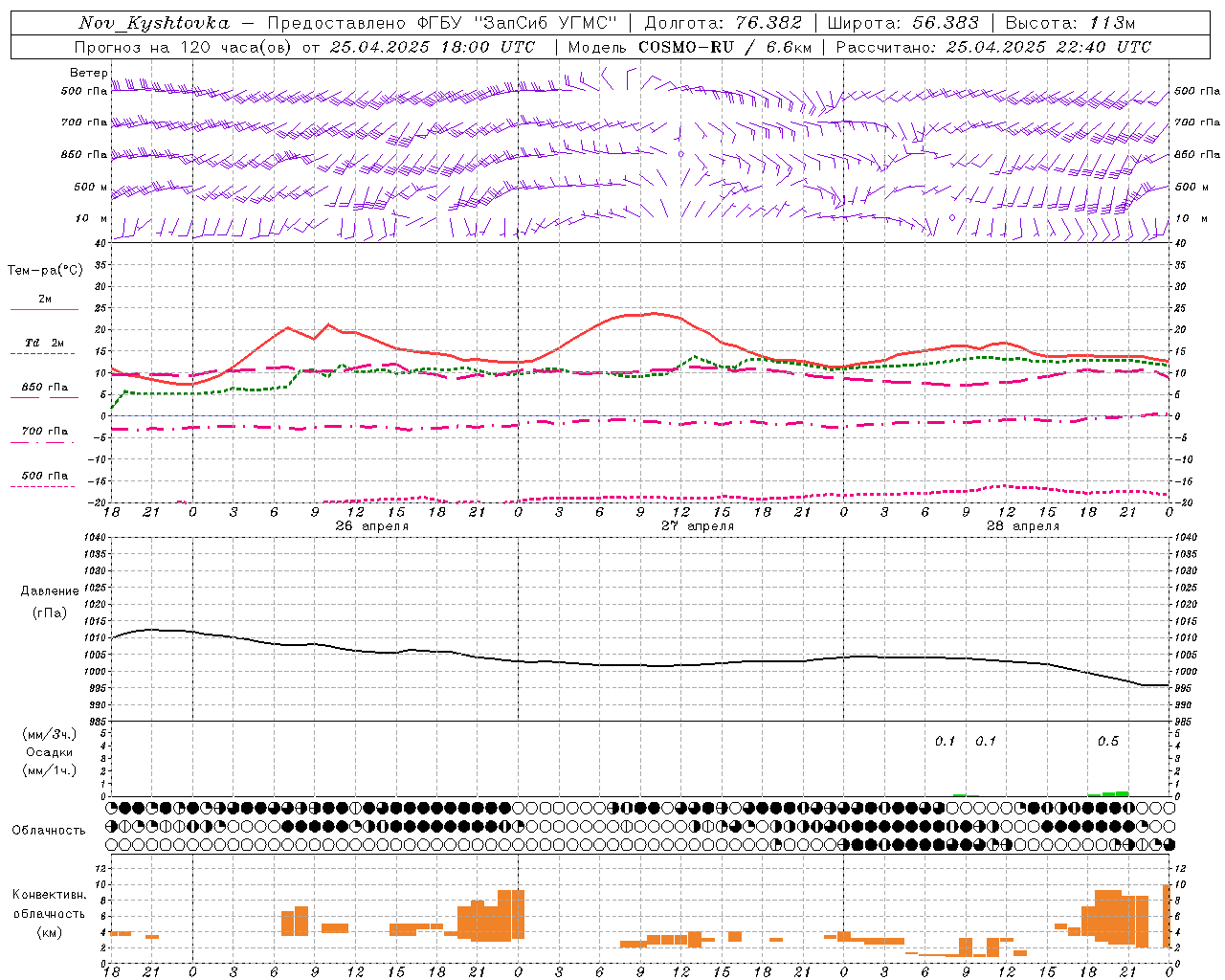Click the Модель COSMO-RU / 6.6км label

(x=689, y=47)
